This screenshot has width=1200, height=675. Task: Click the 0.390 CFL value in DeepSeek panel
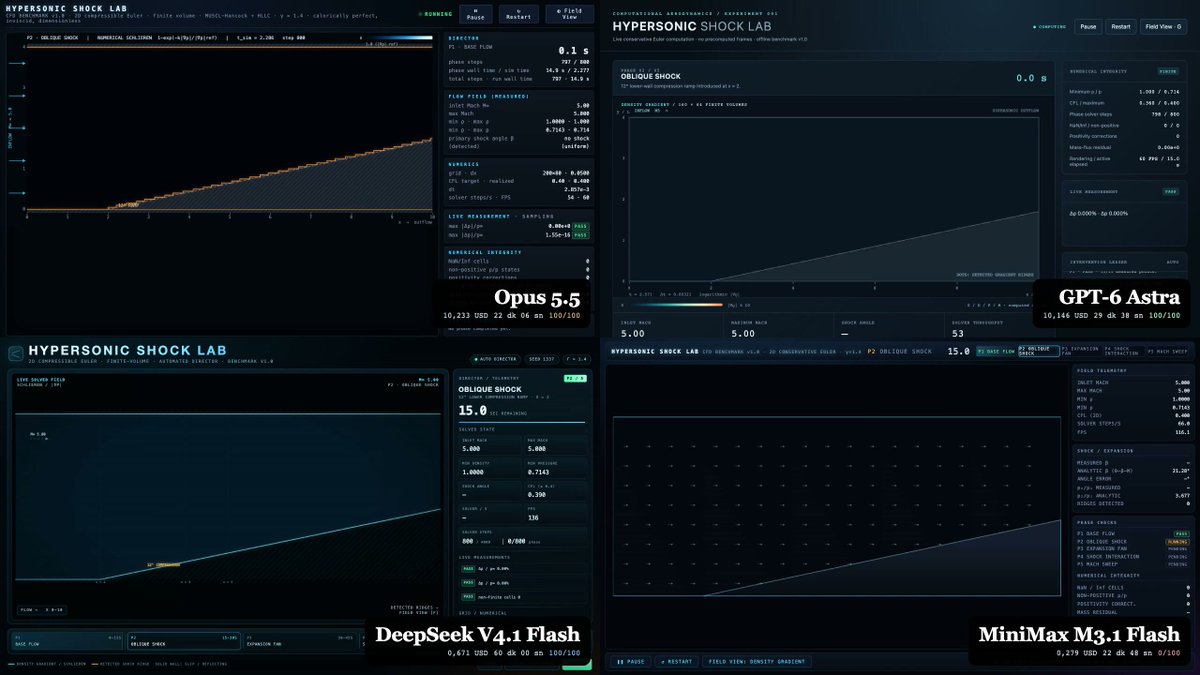pyautogui.click(x=537, y=493)
